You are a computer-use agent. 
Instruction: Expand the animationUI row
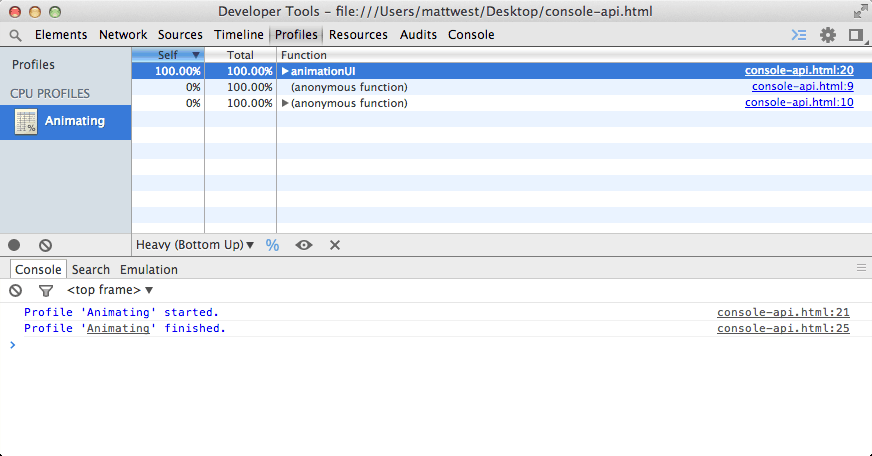[285, 71]
